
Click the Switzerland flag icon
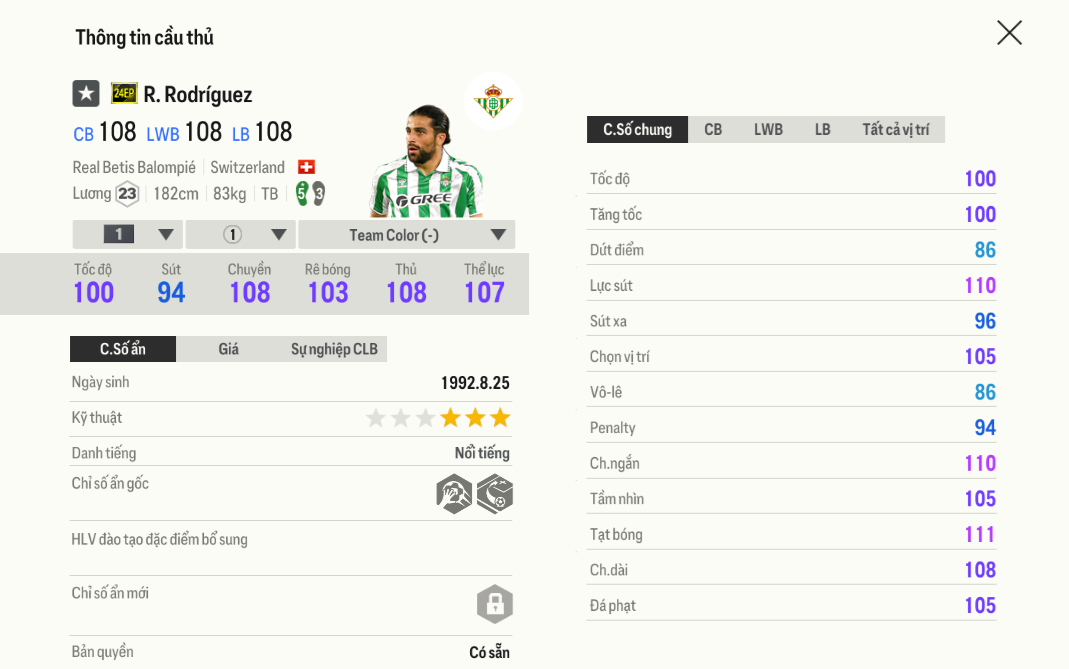coord(306,167)
